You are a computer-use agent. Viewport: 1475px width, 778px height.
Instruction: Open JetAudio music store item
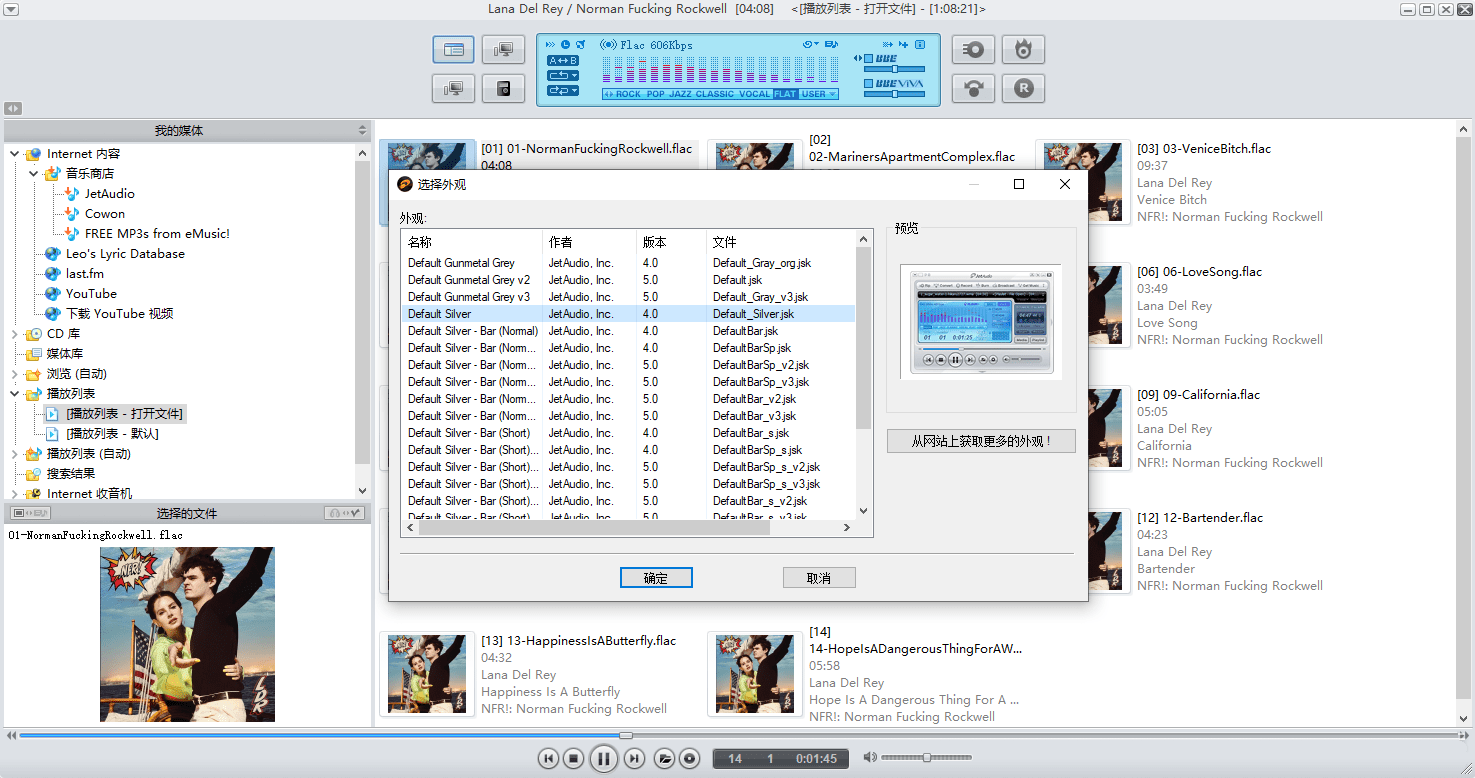[109, 194]
